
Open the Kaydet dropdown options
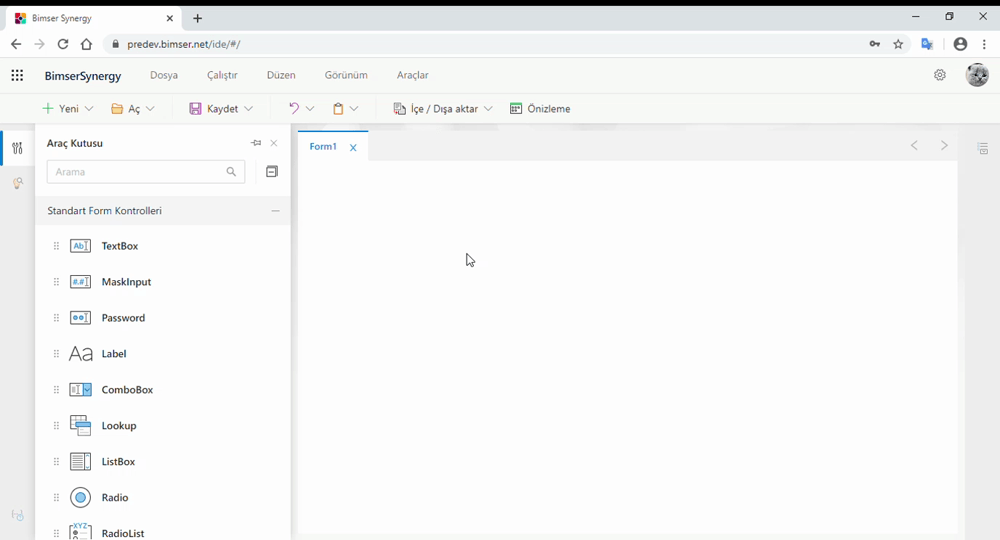click(249, 109)
